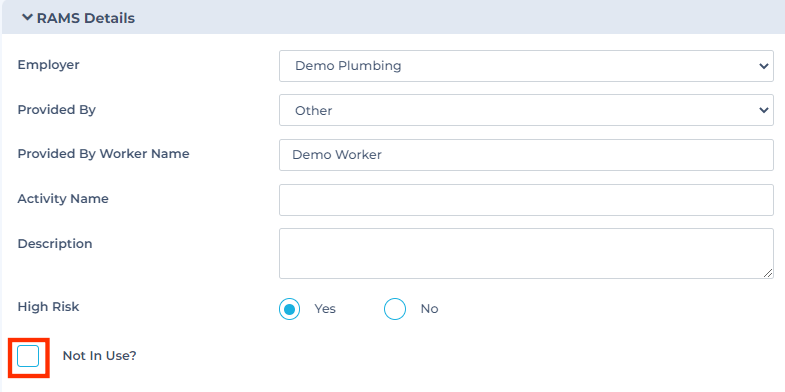Click the Employer field label
The image size is (785, 392).
tap(49, 65)
